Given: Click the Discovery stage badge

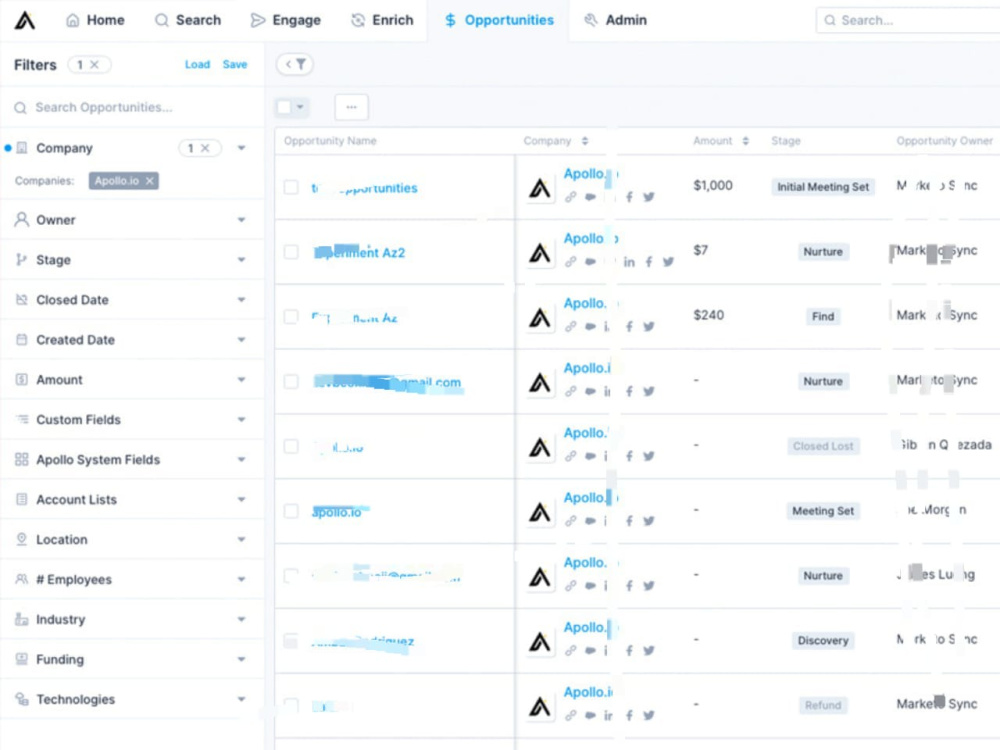Looking at the screenshot, I should click(x=823, y=640).
